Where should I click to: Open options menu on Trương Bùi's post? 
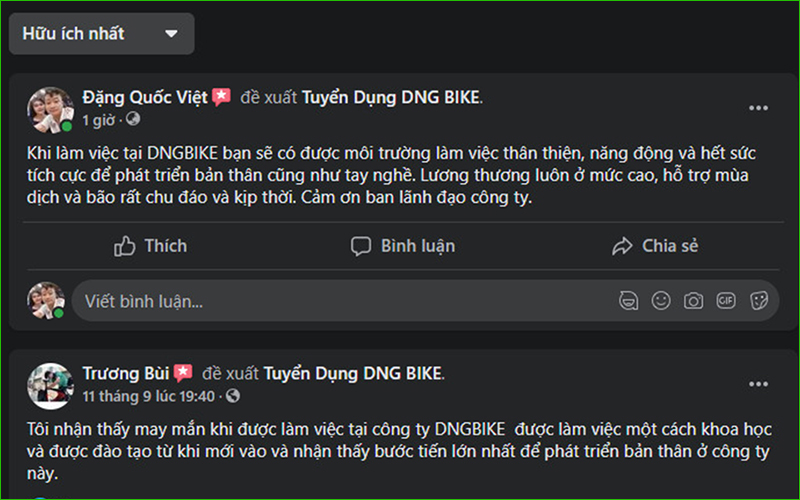coord(759,384)
